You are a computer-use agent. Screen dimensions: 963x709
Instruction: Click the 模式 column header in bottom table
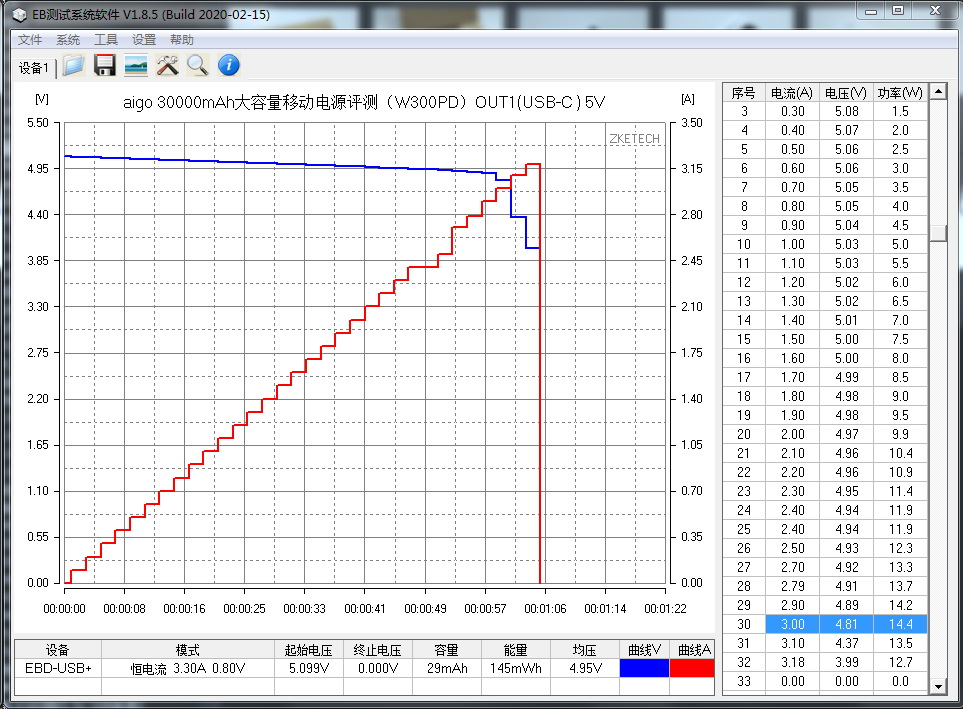coord(188,649)
